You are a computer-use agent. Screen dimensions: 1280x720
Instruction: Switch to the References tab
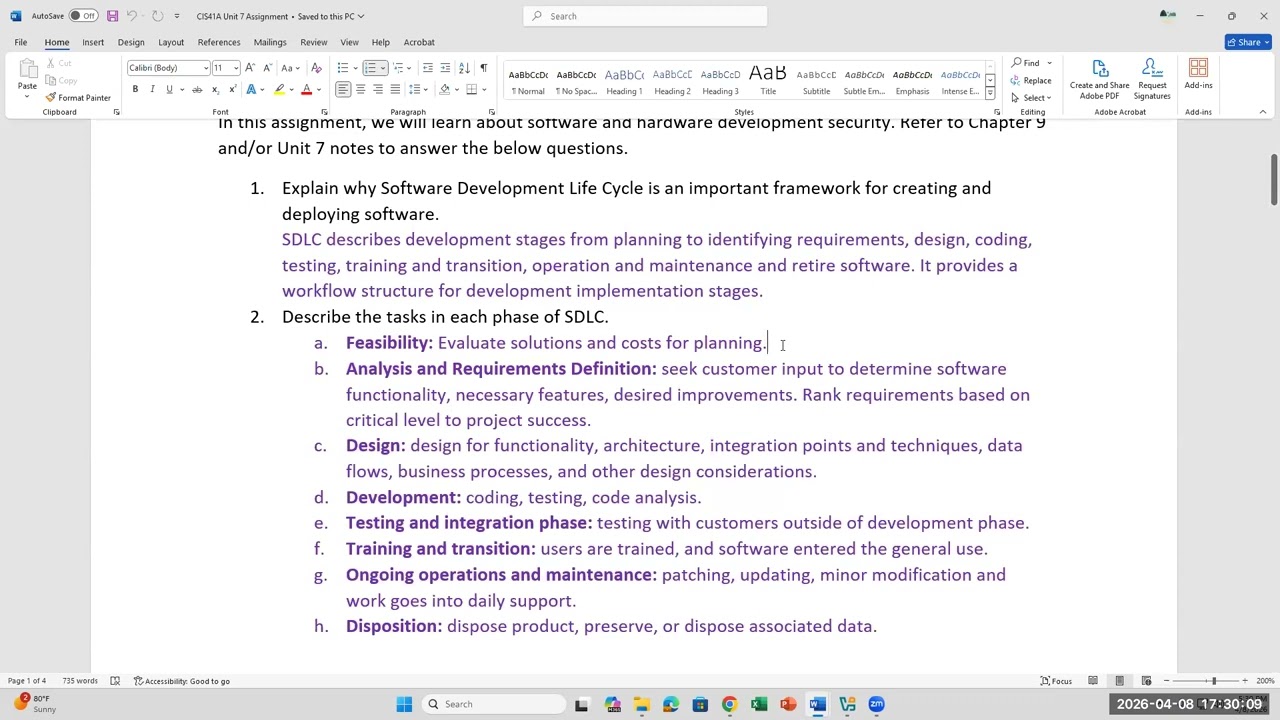click(x=219, y=42)
